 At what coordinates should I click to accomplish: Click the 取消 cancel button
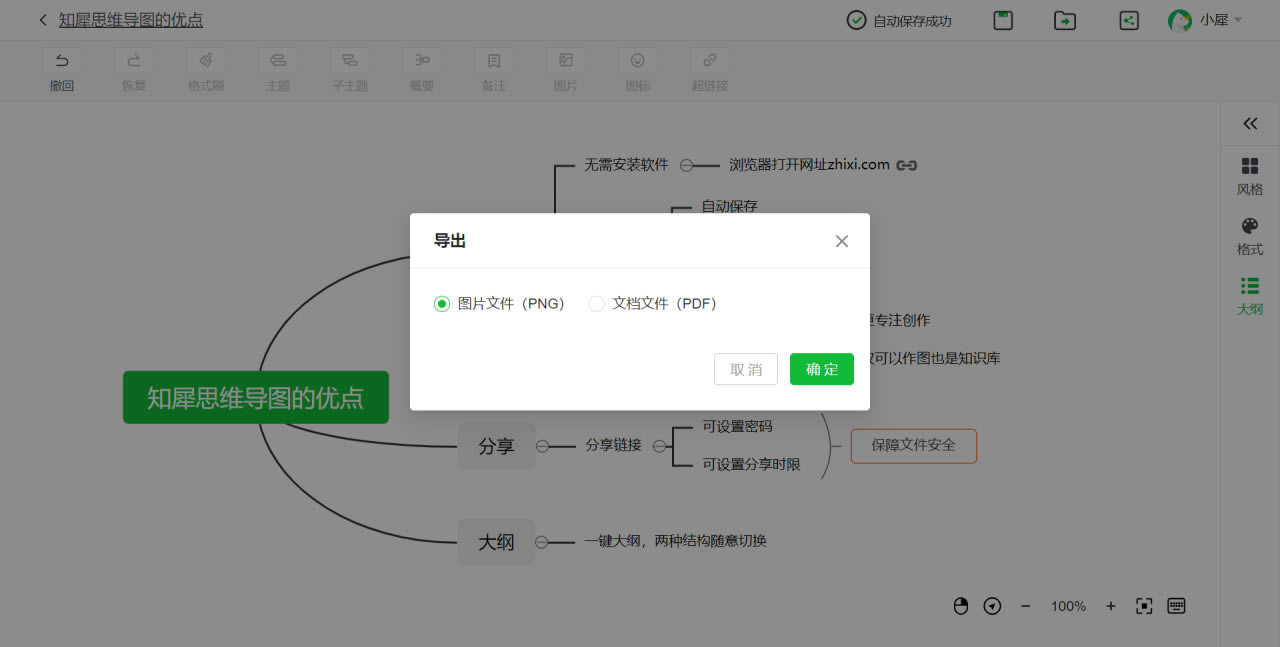[x=746, y=369]
